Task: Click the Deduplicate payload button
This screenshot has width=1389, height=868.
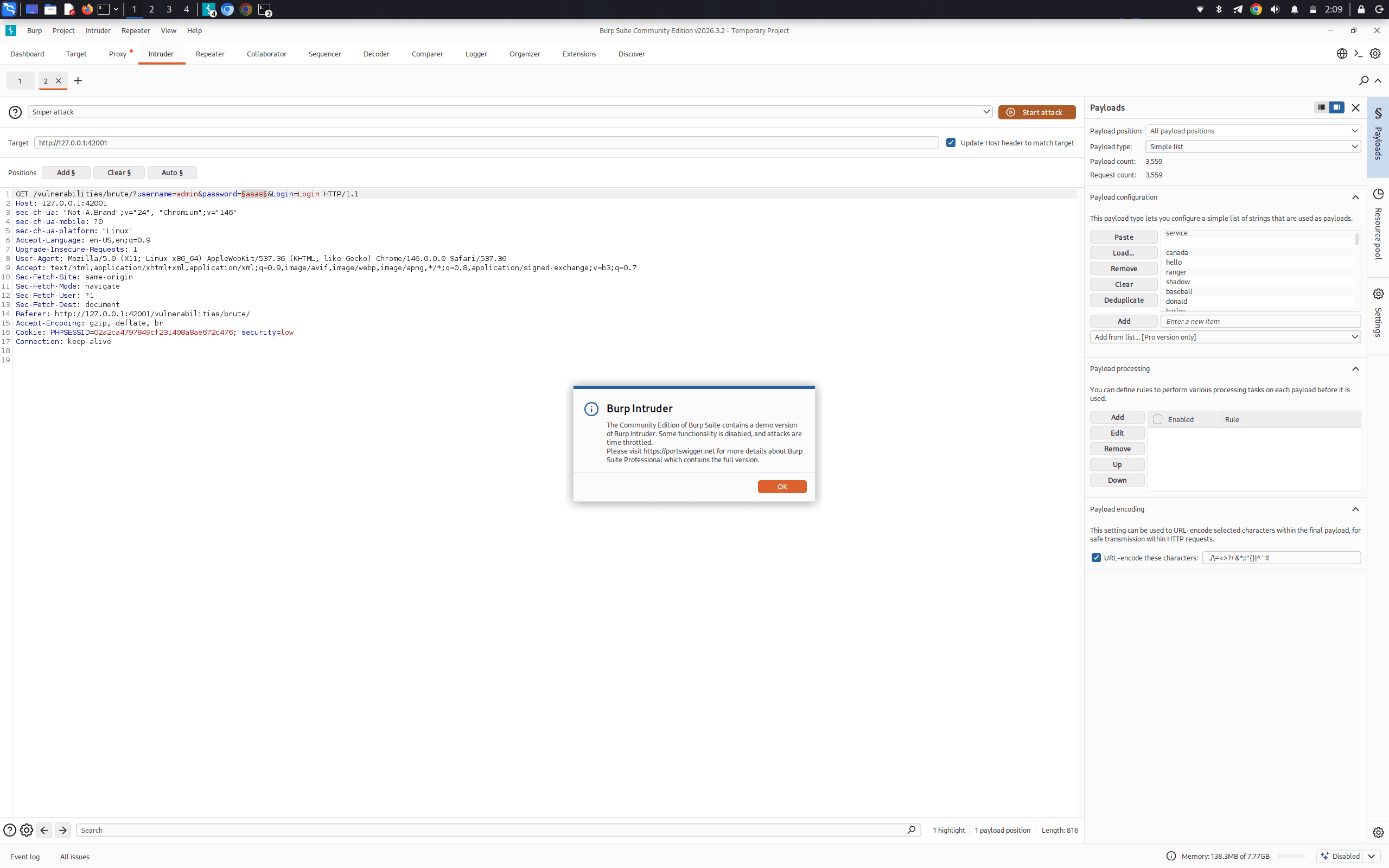Action: pyautogui.click(x=1123, y=300)
